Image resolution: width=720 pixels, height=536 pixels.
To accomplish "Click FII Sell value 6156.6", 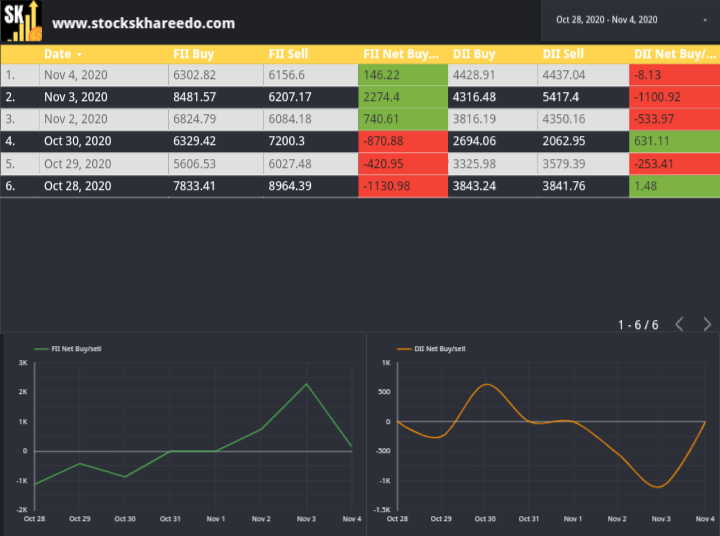I will click(287, 75).
